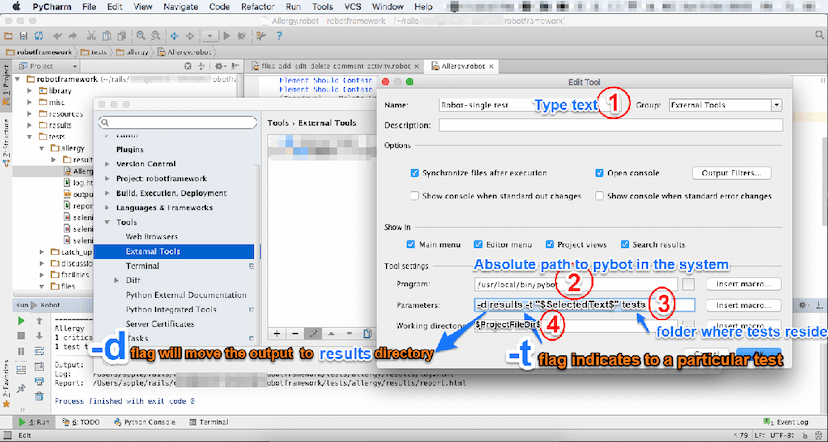The image size is (828, 442).
Task: Expand the misc folder in project tree
Action: click(28, 102)
